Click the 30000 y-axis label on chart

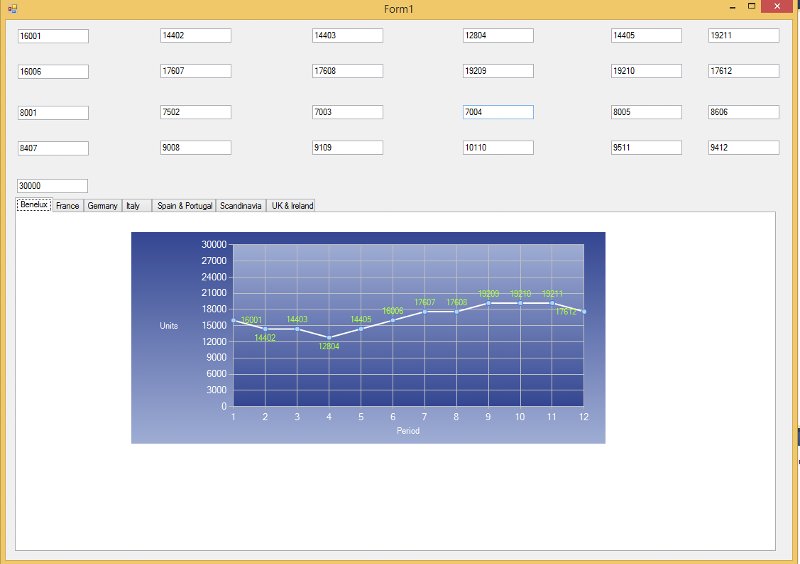point(214,244)
